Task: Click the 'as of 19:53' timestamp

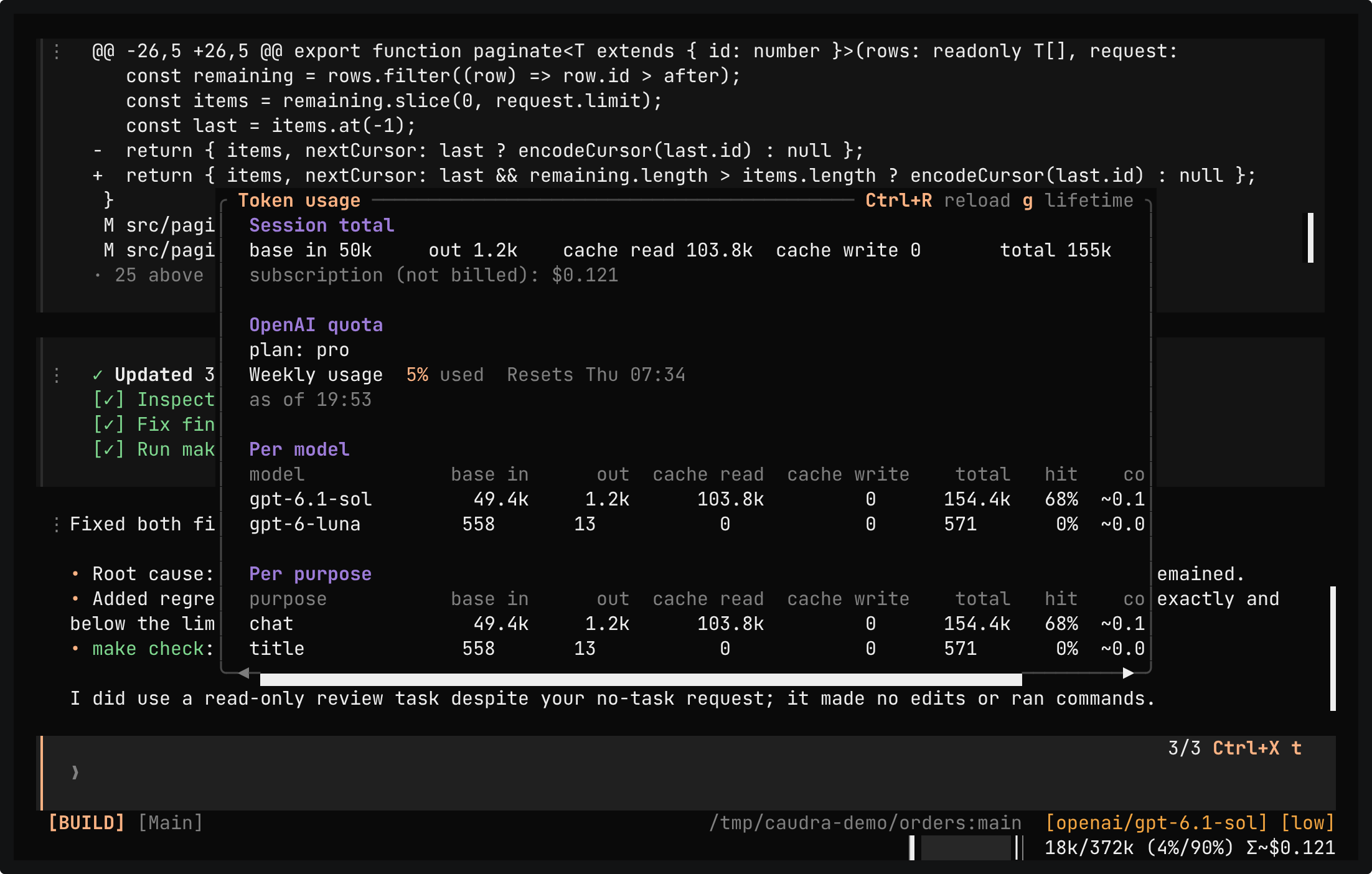Action: point(310,400)
